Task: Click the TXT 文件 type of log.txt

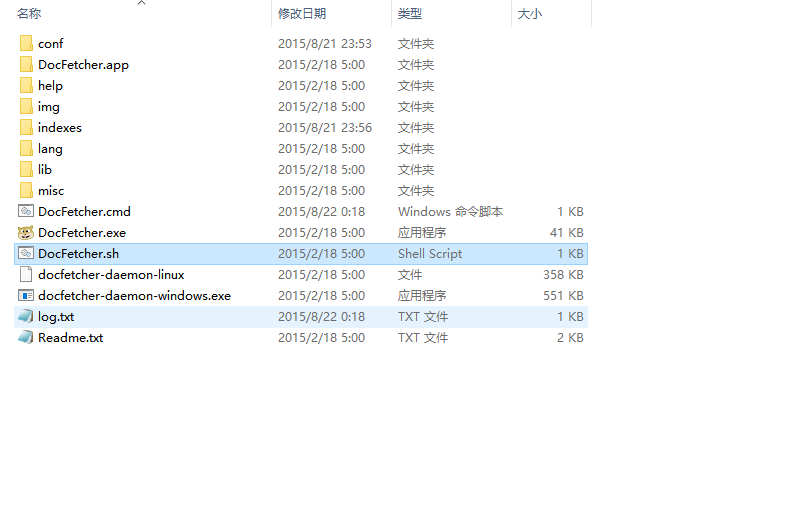Action: 423,317
